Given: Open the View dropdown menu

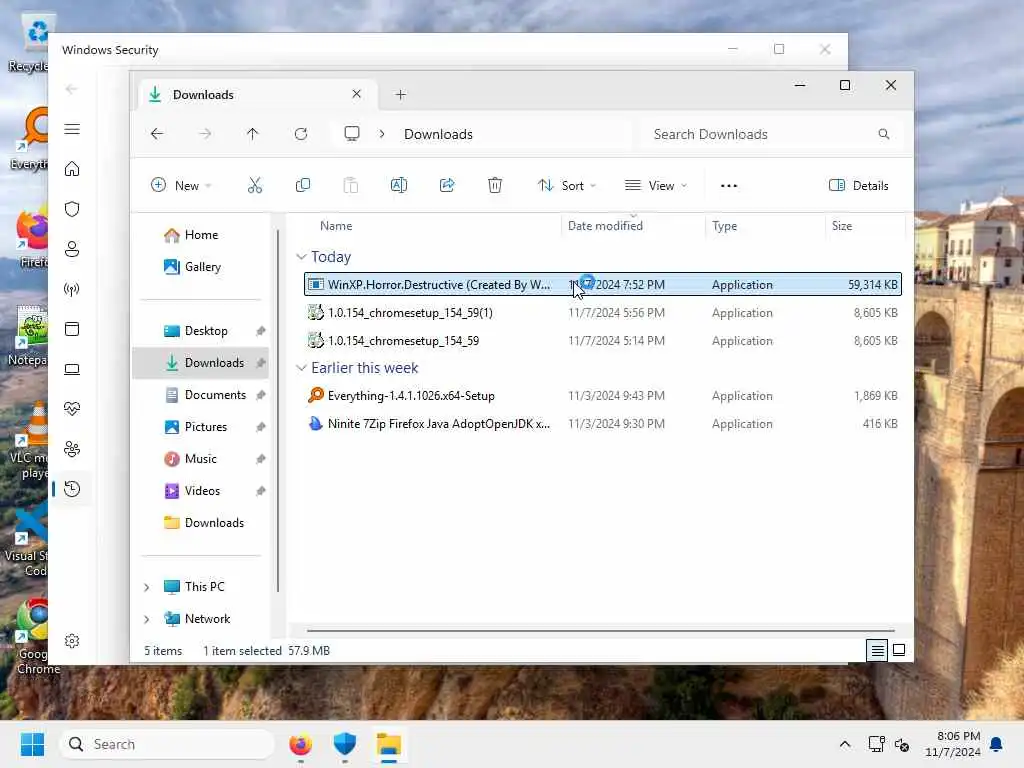Looking at the screenshot, I should click(x=656, y=185).
